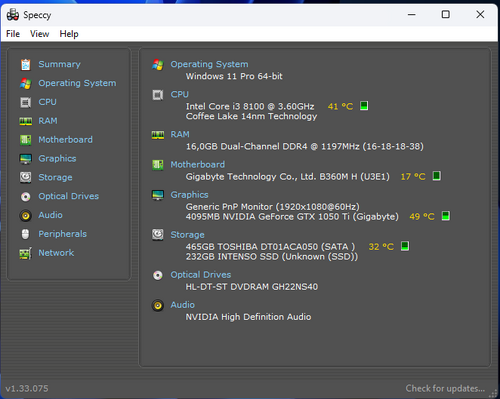
Task: Click the Windows flag icon in summary panel
Action: tap(158, 65)
